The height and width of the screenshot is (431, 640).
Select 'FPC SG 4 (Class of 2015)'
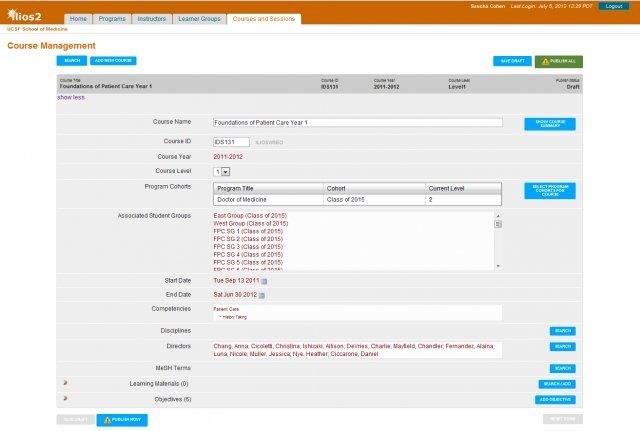(x=248, y=255)
